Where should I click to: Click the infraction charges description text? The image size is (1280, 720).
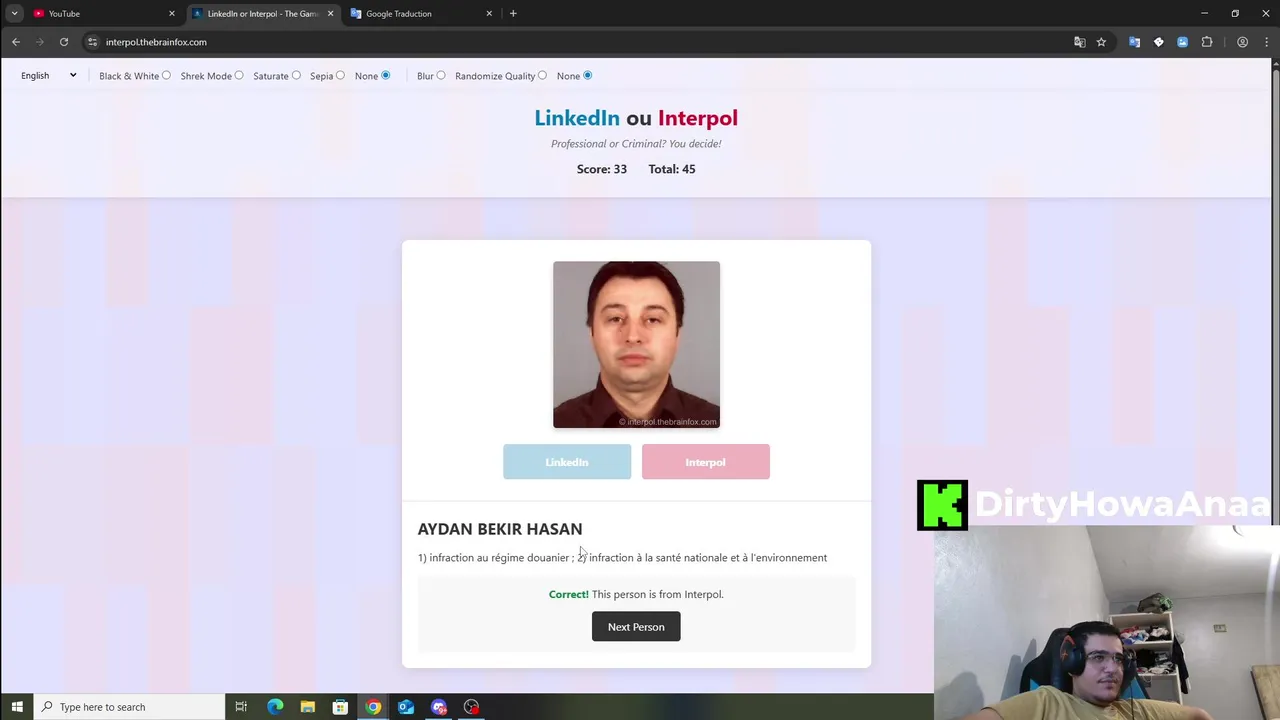[622, 558]
